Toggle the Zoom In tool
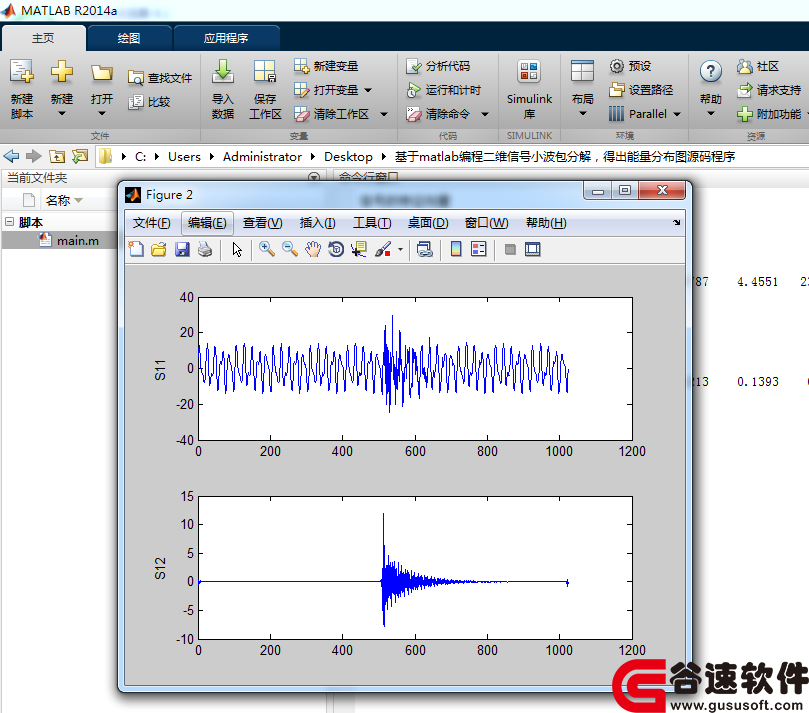The width and height of the screenshot is (809, 713). pos(266,249)
